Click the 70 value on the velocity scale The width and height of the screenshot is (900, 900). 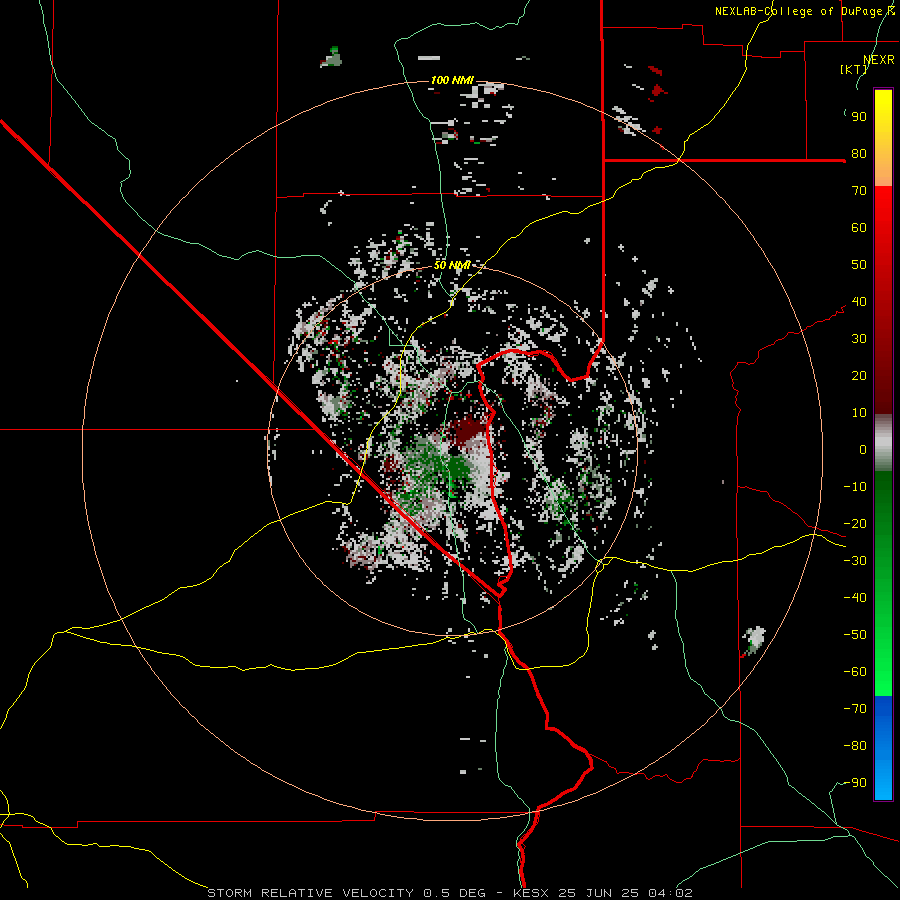pos(859,191)
